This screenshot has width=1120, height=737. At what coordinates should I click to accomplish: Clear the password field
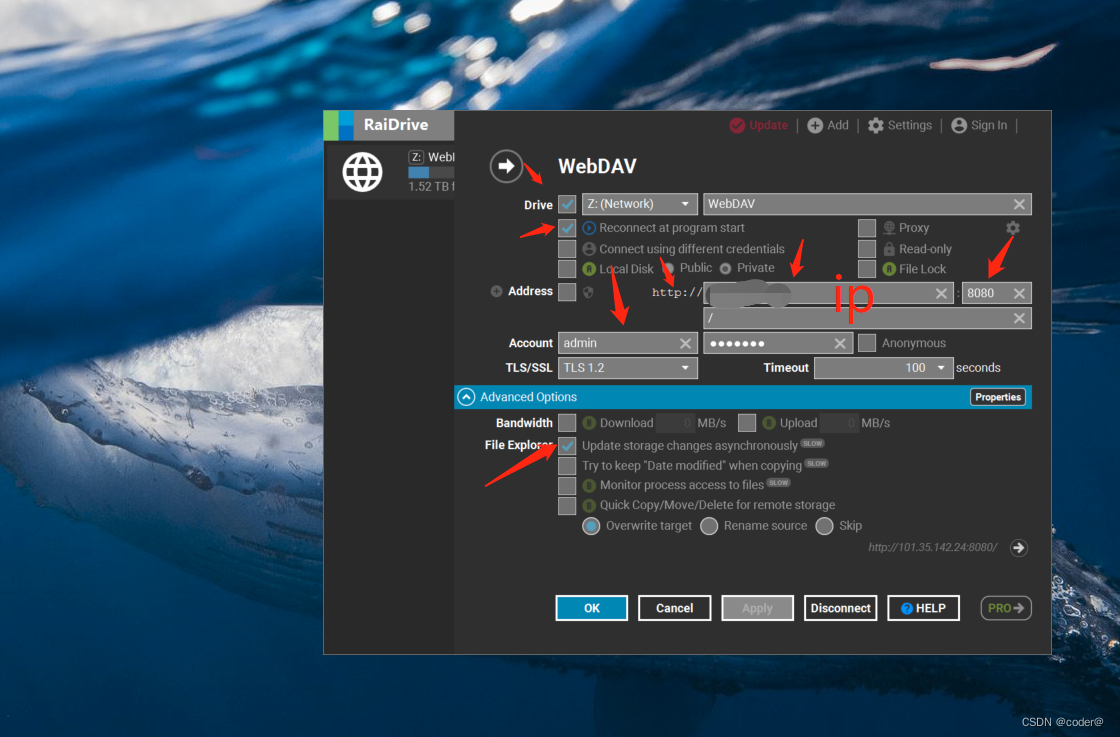(x=840, y=344)
